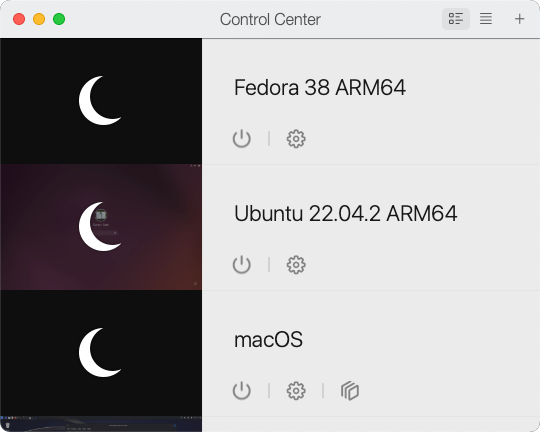Image resolution: width=540 pixels, height=432 pixels.
Task: Open macOS VM settings gear
Action: pyautogui.click(x=296, y=391)
